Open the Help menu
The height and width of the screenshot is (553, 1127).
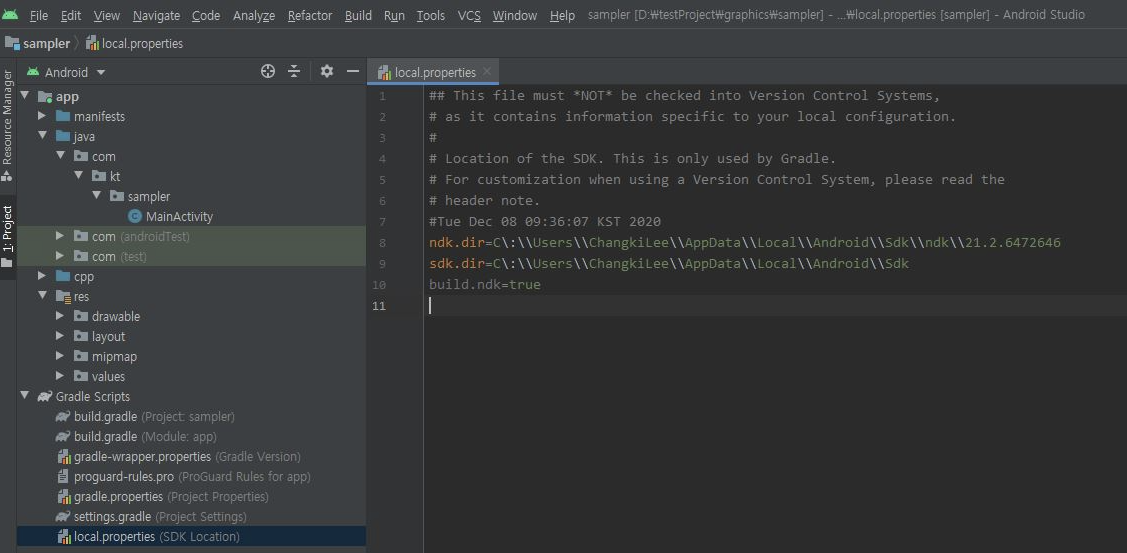click(x=562, y=15)
